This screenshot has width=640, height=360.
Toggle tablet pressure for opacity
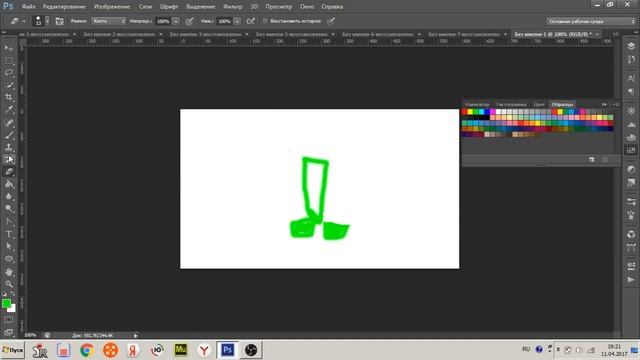tap(189, 21)
